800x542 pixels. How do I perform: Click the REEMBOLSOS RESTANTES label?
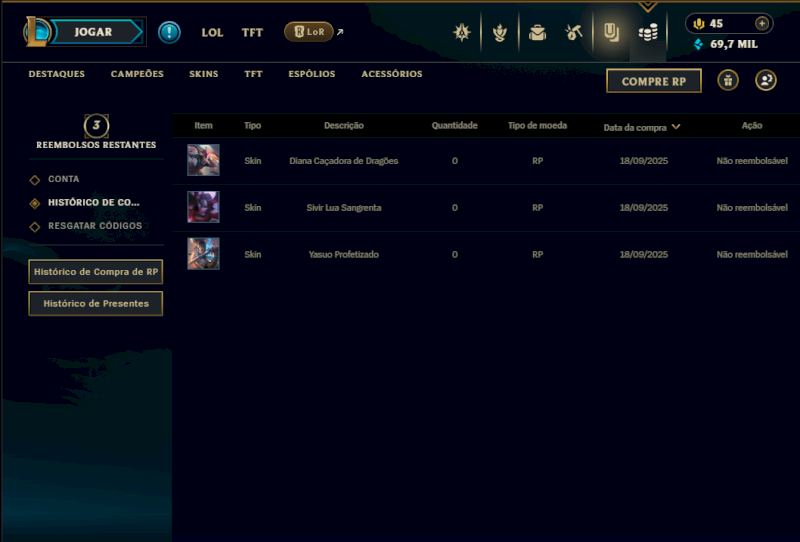pyautogui.click(x=96, y=145)
